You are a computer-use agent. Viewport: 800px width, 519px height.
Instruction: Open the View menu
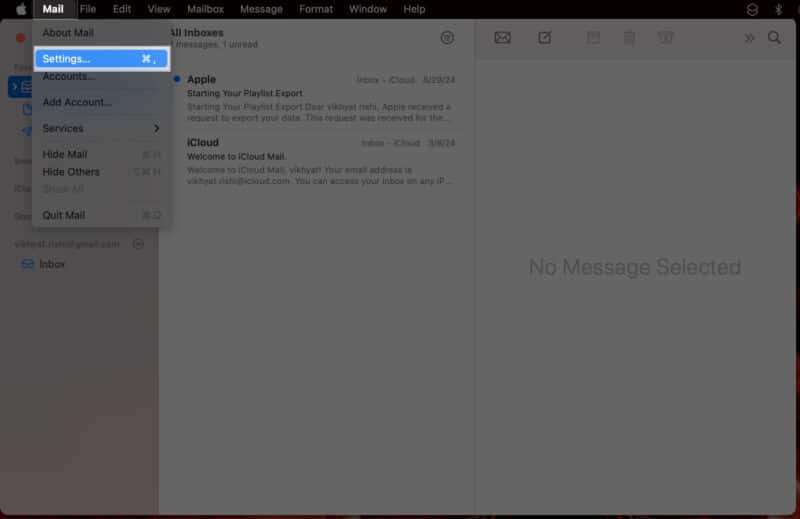coord(159,9)
